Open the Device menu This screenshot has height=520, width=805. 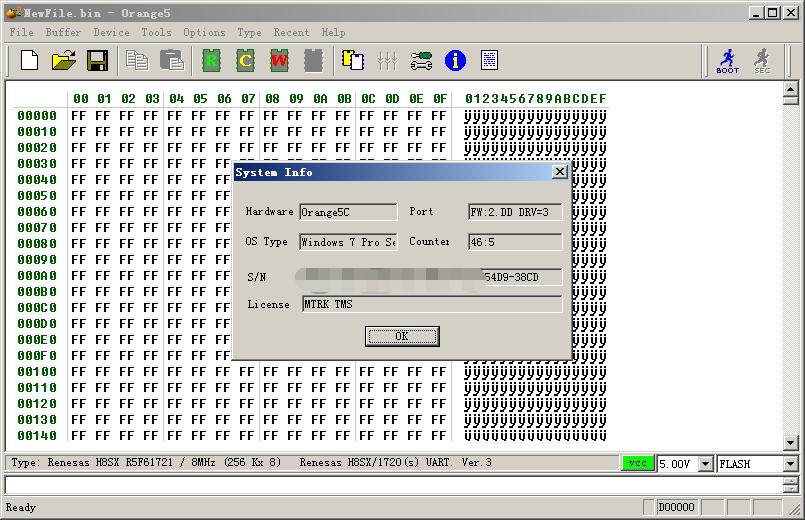click(111, 32)
